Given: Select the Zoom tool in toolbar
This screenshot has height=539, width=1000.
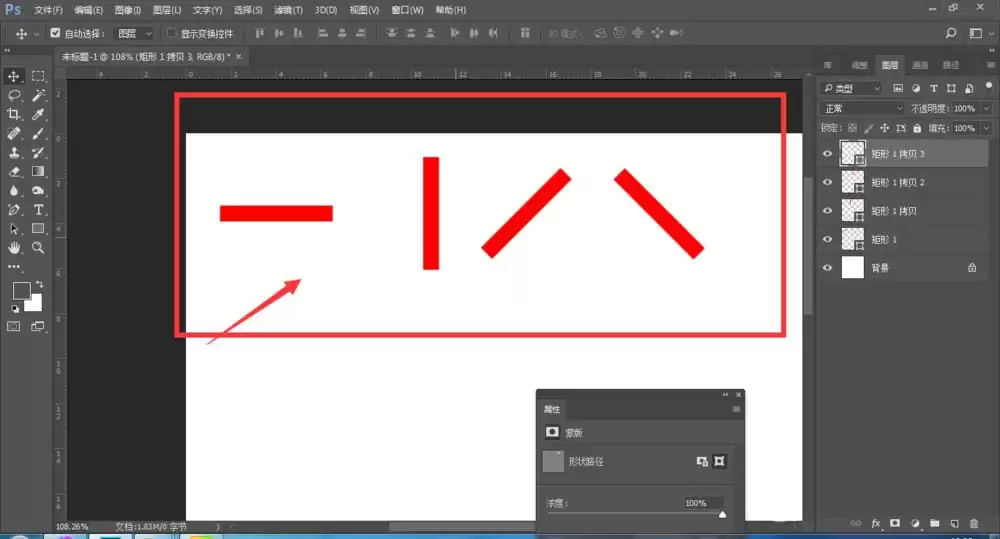Looking at the screenshot, I should [38, 247].
